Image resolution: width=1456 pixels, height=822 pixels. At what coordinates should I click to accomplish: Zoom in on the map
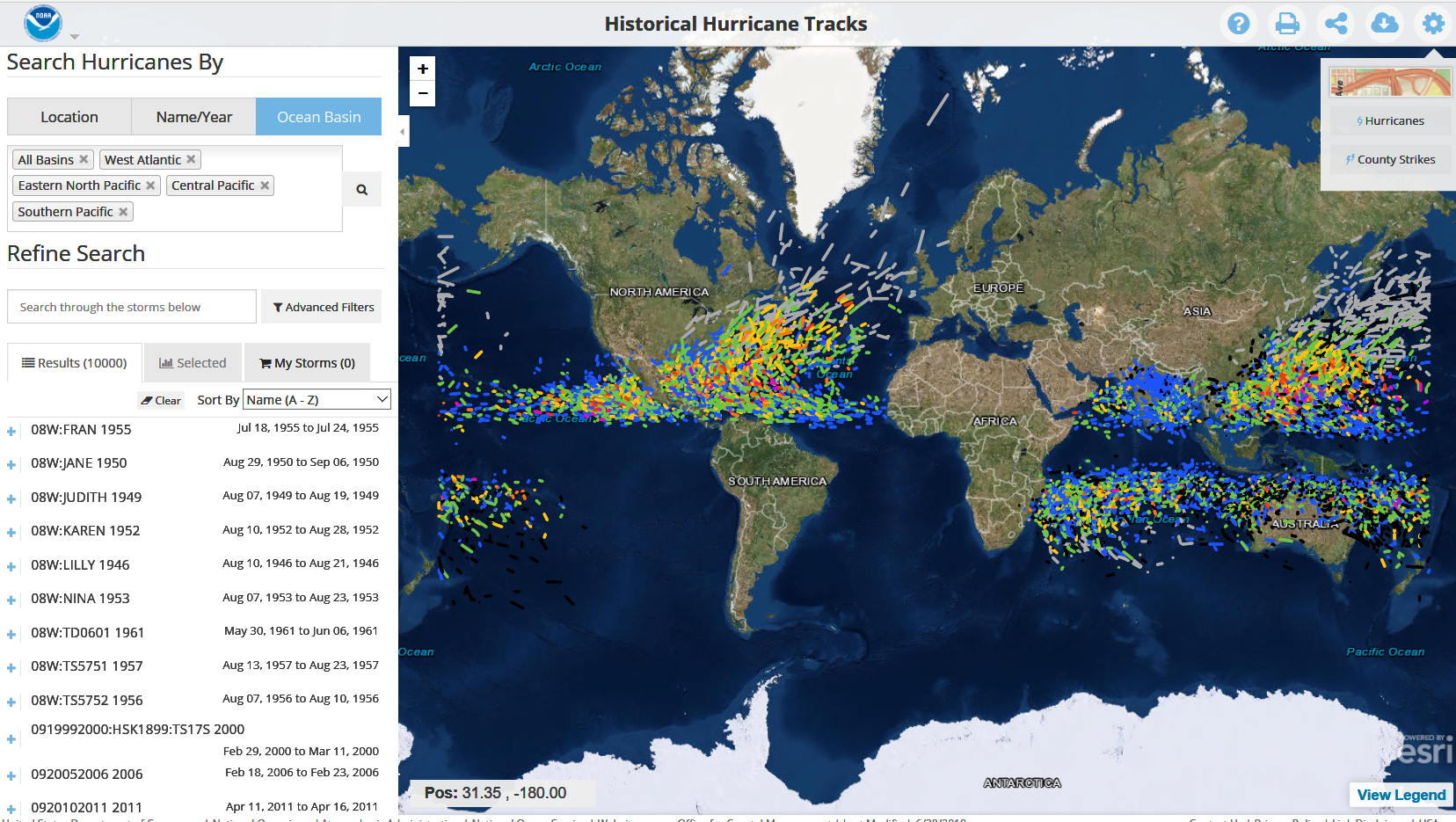[423, 69]
